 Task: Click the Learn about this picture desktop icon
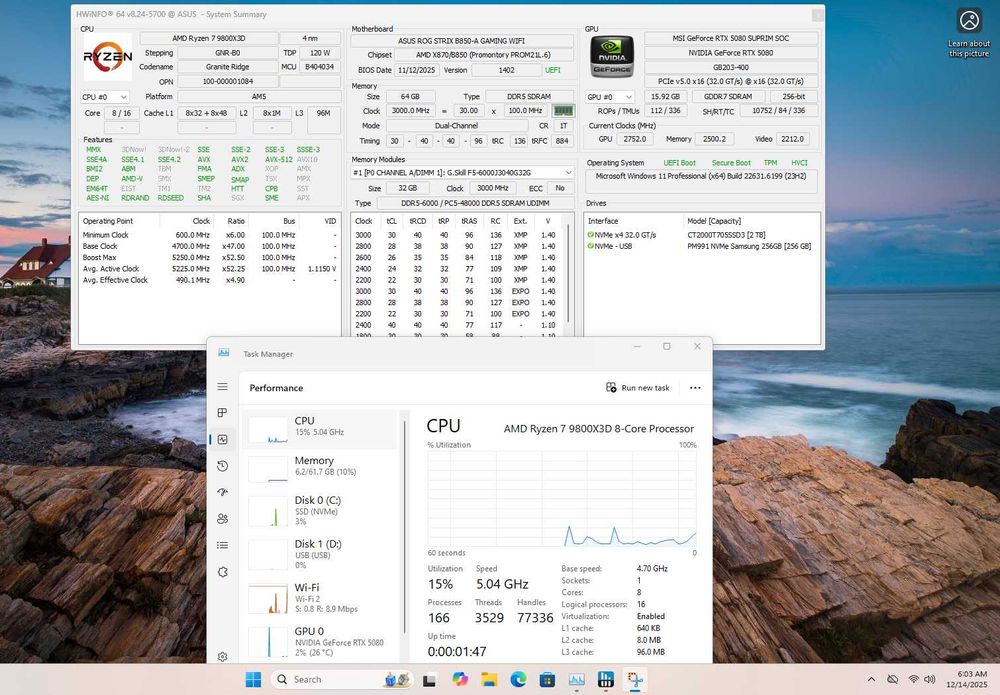pyautogui.click(x=969, y=33)
